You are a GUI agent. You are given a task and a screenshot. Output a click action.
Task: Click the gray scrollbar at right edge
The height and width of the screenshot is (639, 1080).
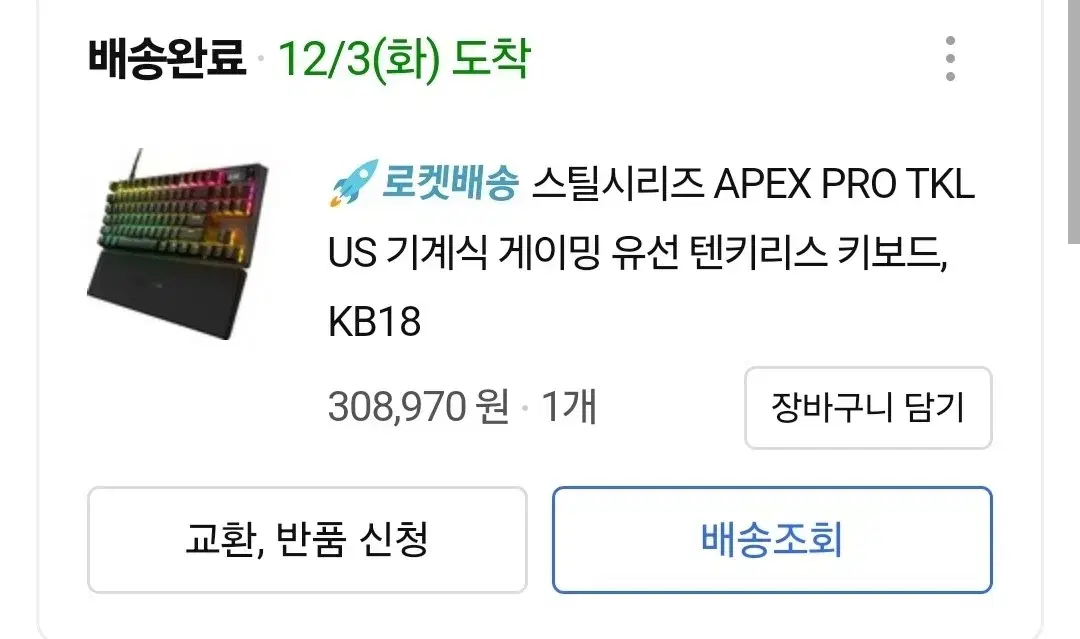click(1073, 121)
